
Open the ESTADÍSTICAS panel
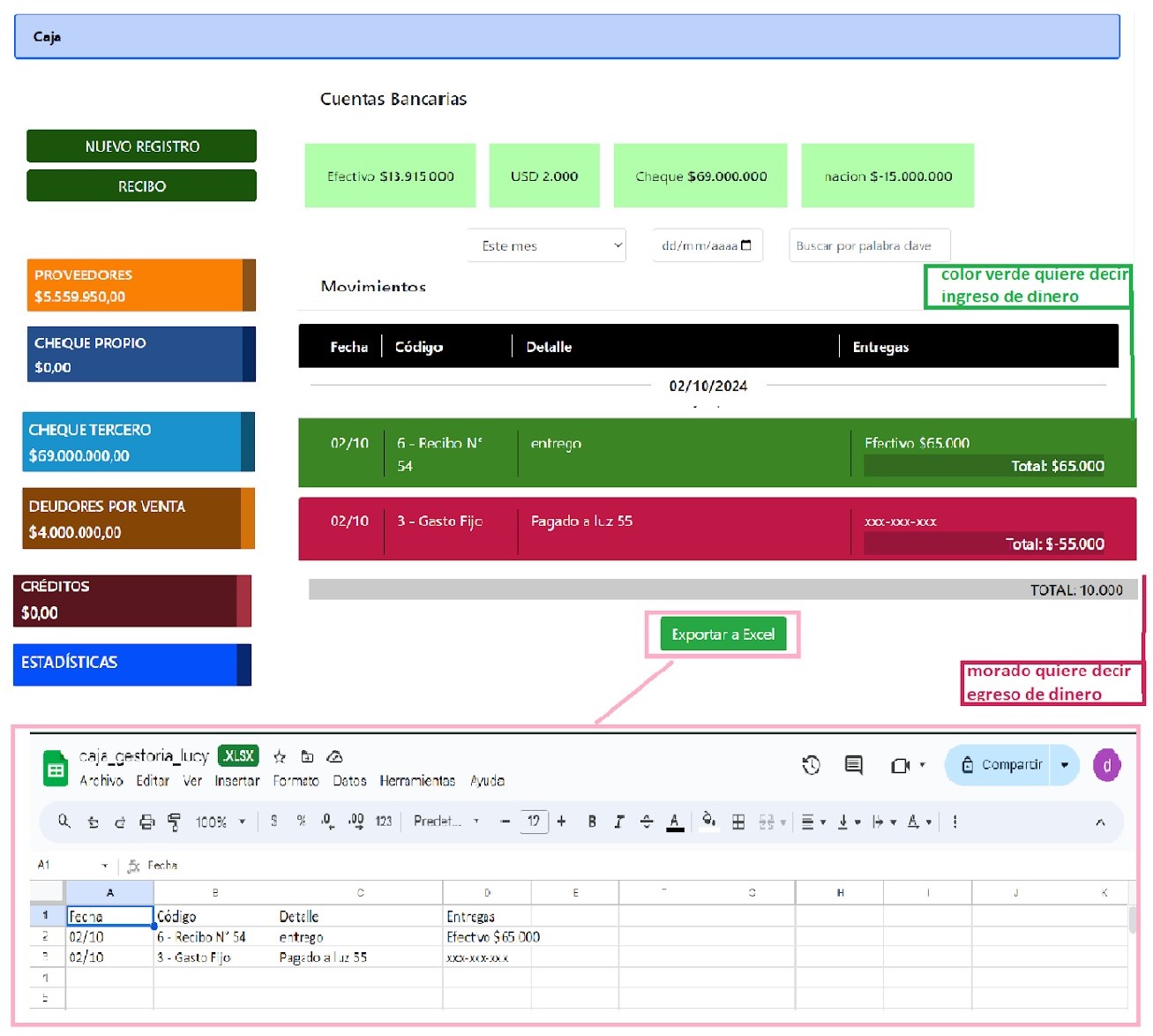point(132,665)
